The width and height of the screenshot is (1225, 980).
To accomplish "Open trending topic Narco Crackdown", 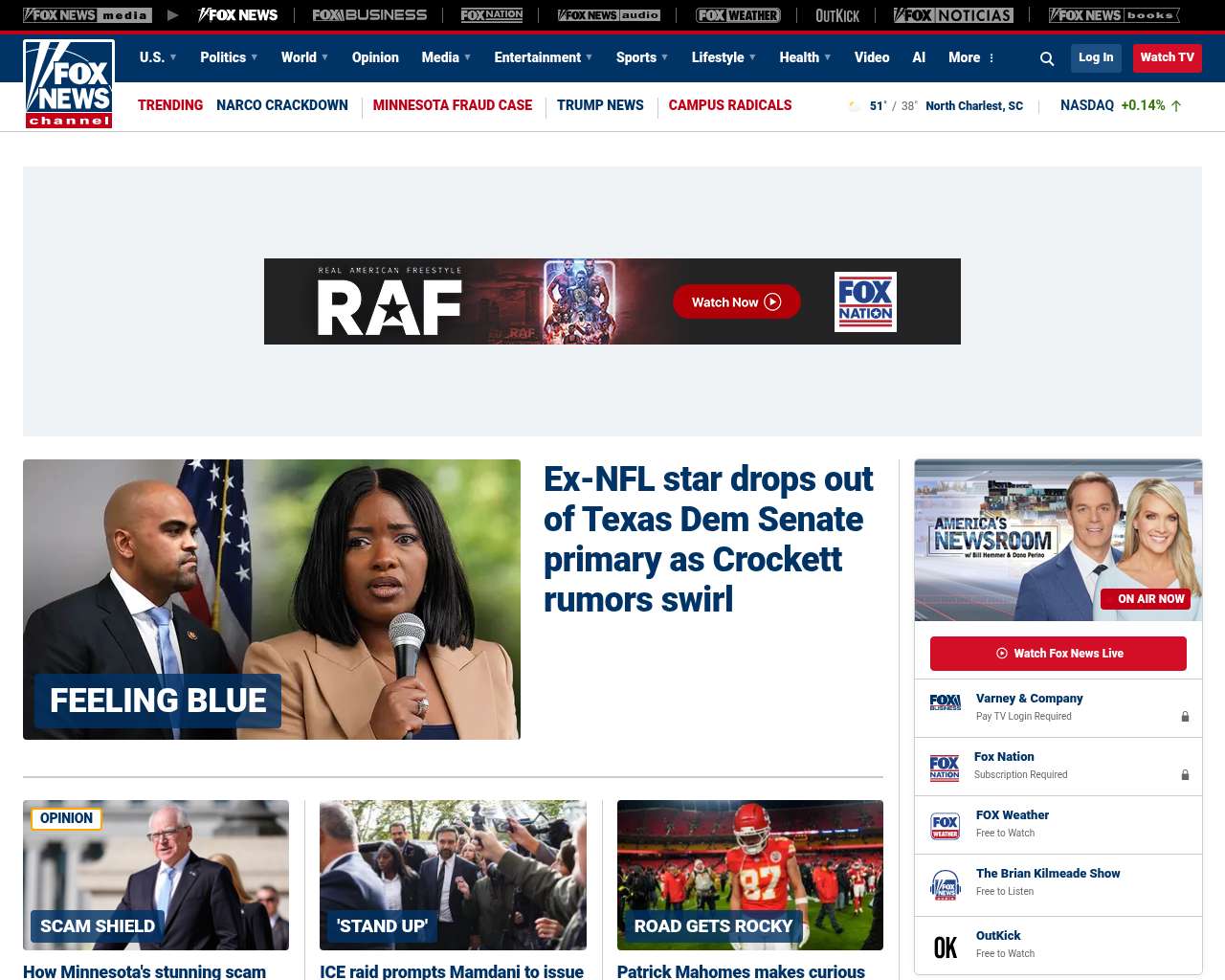I will (x=282, y=105).
